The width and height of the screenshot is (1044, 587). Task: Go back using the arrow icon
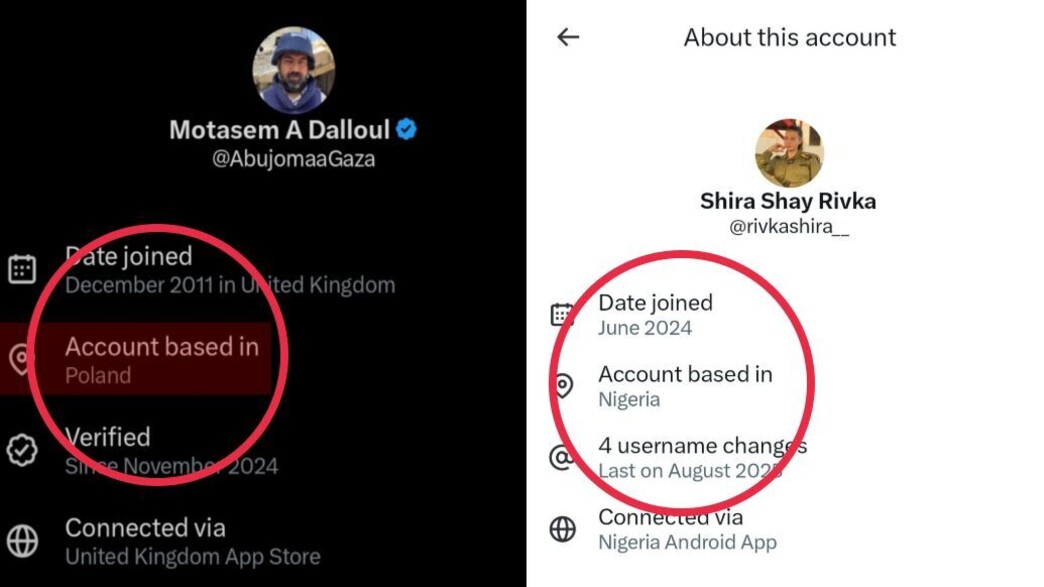pyautogui.click(x=568, y=37)
